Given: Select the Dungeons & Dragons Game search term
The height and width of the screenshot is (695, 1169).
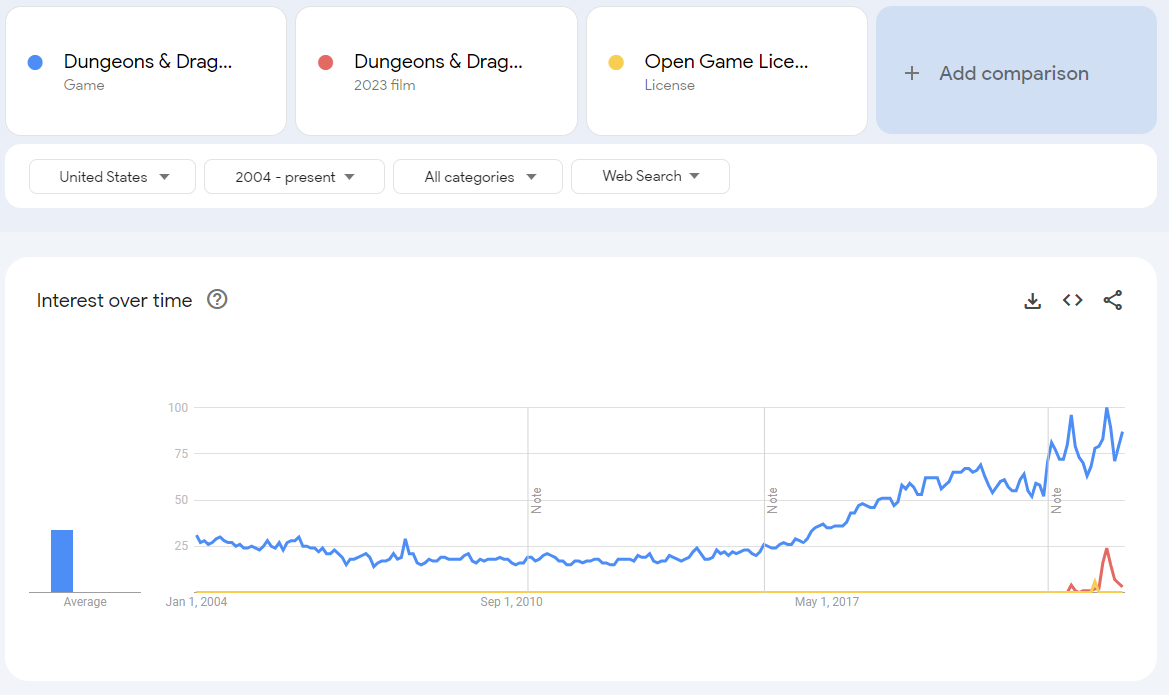Looking at the screenshot, I should pyautogui.click(x=148, y=62).
